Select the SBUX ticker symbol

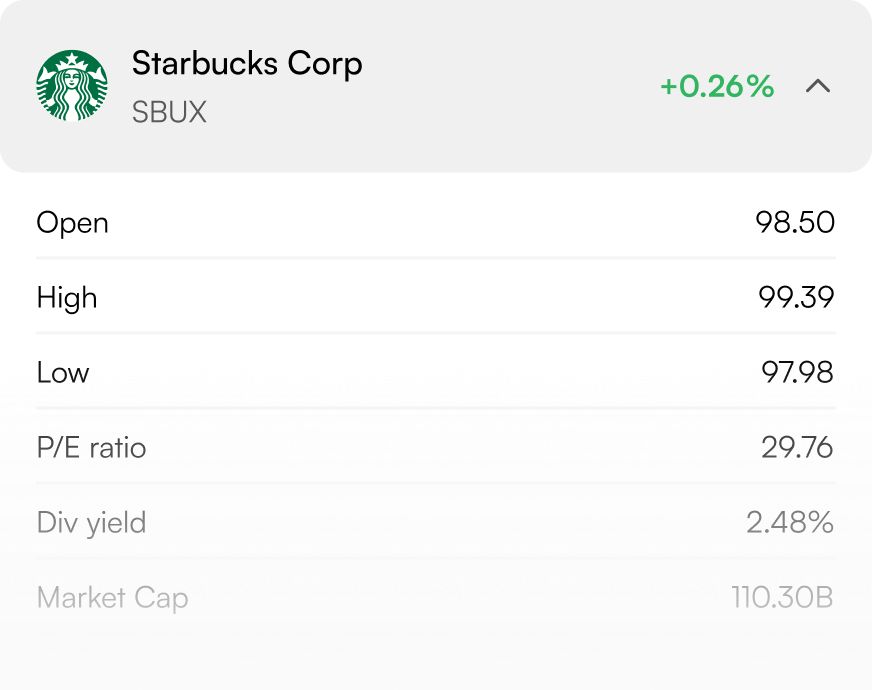pos(169,112)
